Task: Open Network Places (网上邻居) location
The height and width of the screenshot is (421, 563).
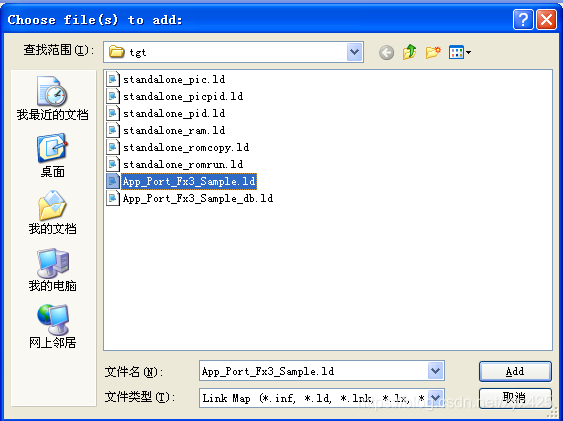Action: click(x=52, y=326)
